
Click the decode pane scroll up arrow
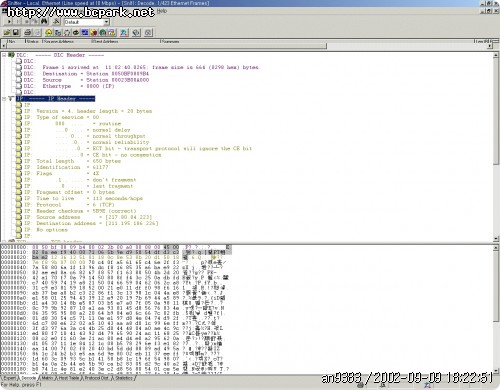pyautogui.click(x=496, y=55)
